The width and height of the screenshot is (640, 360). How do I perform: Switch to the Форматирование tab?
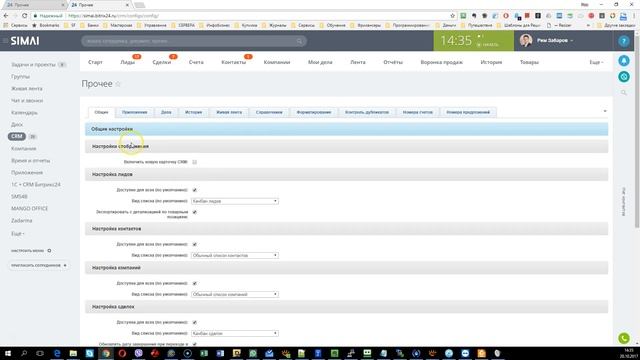(x=314, y=112)
